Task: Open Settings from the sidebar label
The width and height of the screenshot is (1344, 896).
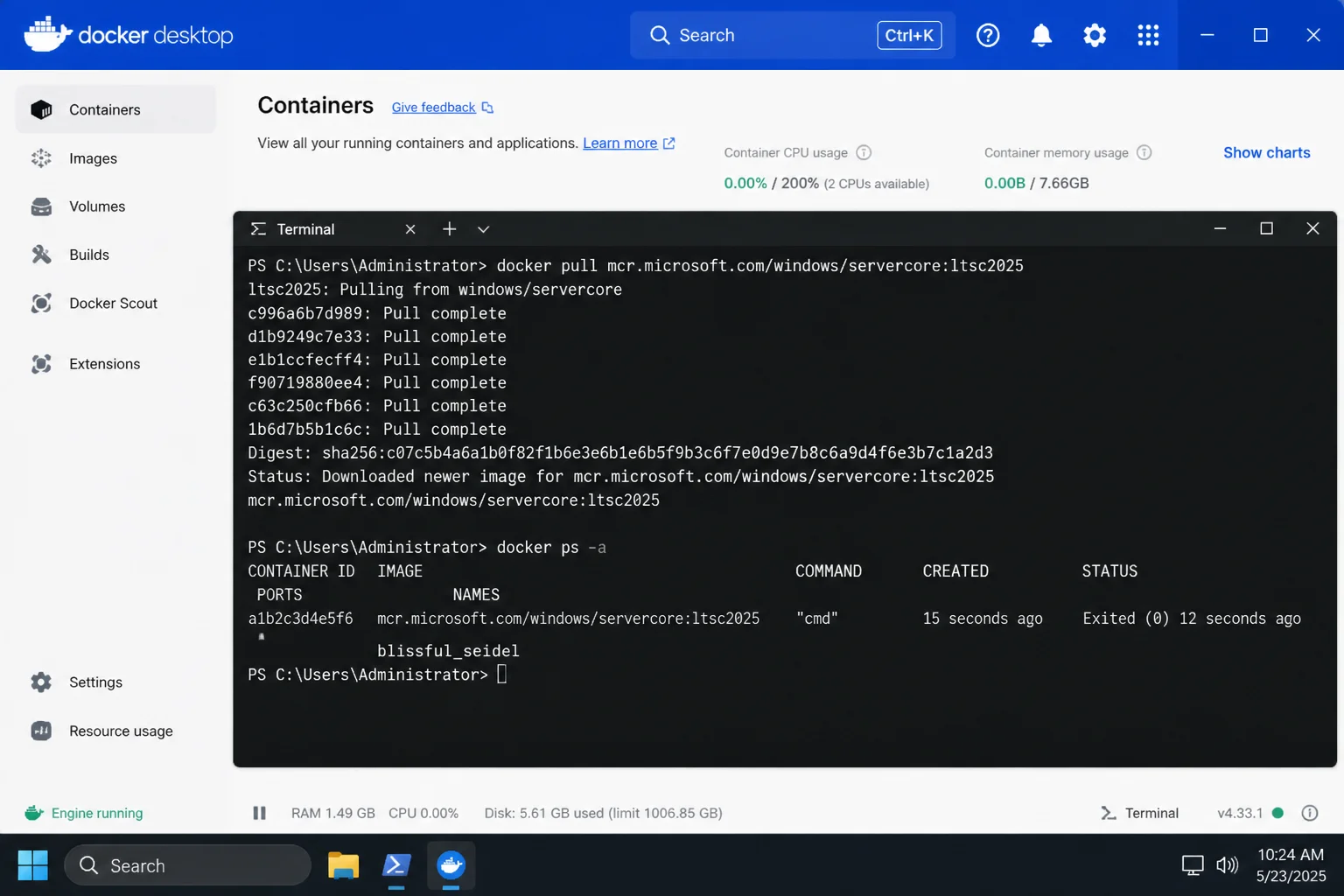Action: click(95, 682)
